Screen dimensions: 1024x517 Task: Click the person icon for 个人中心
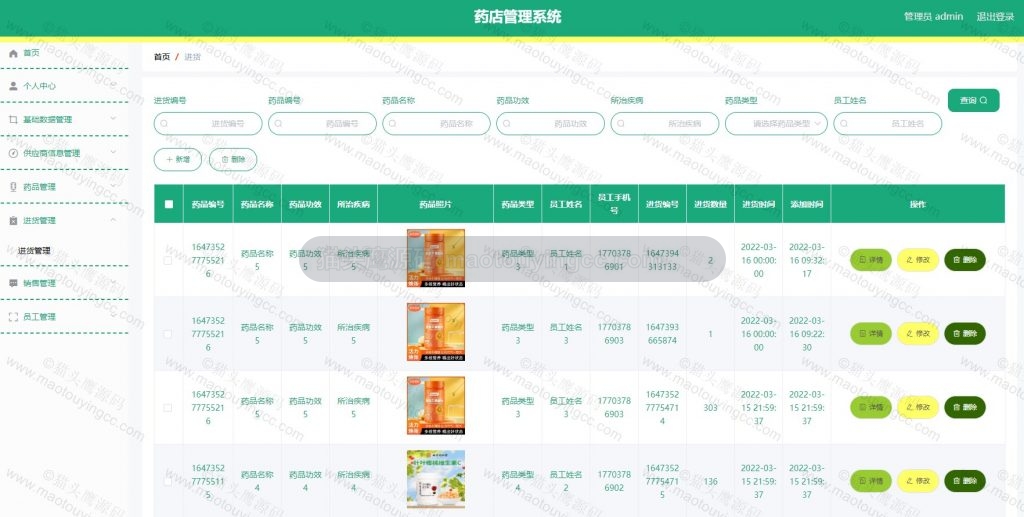(13, 86)
